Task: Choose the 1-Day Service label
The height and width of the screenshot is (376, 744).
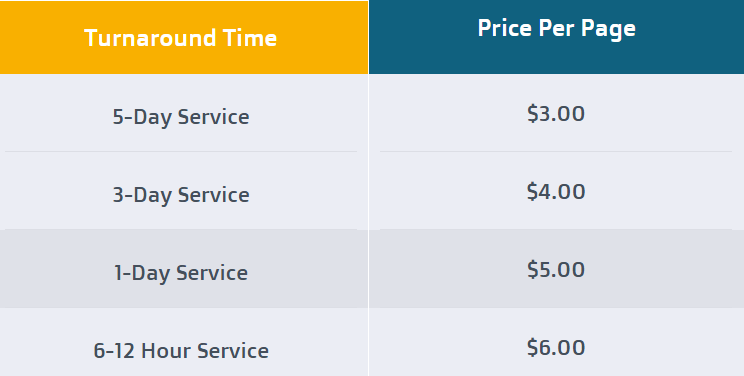Action: [181, 273]
